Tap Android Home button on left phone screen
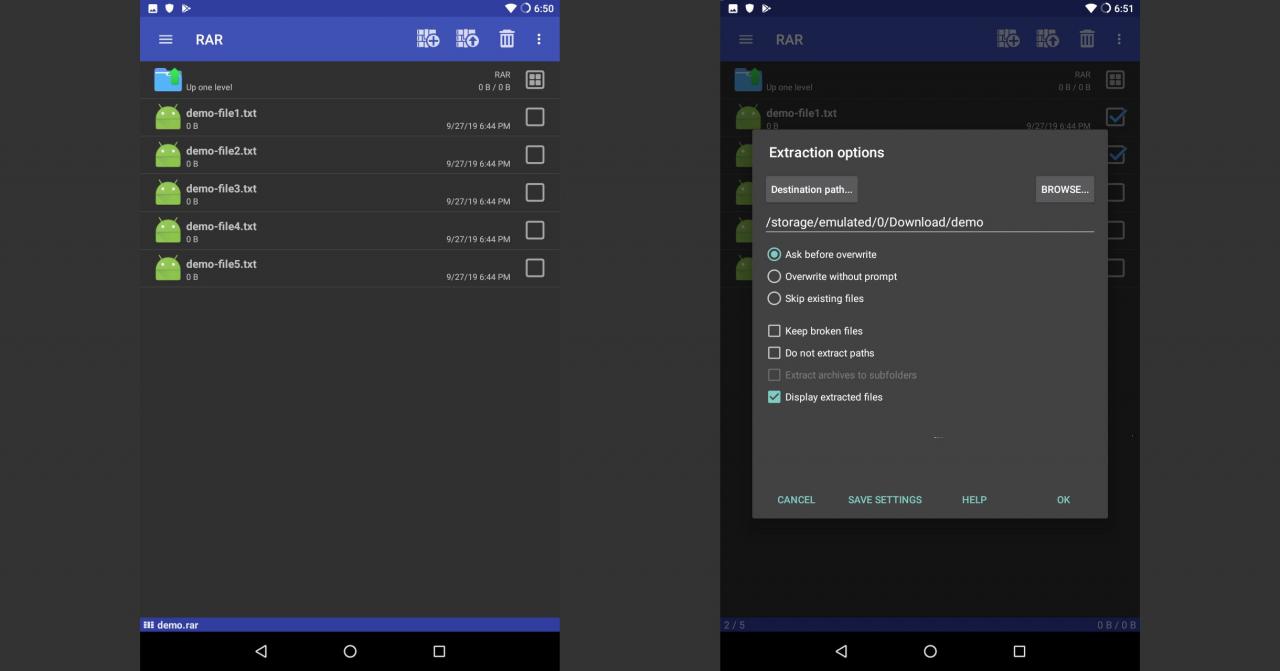Image resolution: width=1280 pixels, height=671 pixels. tap(350, 651)
